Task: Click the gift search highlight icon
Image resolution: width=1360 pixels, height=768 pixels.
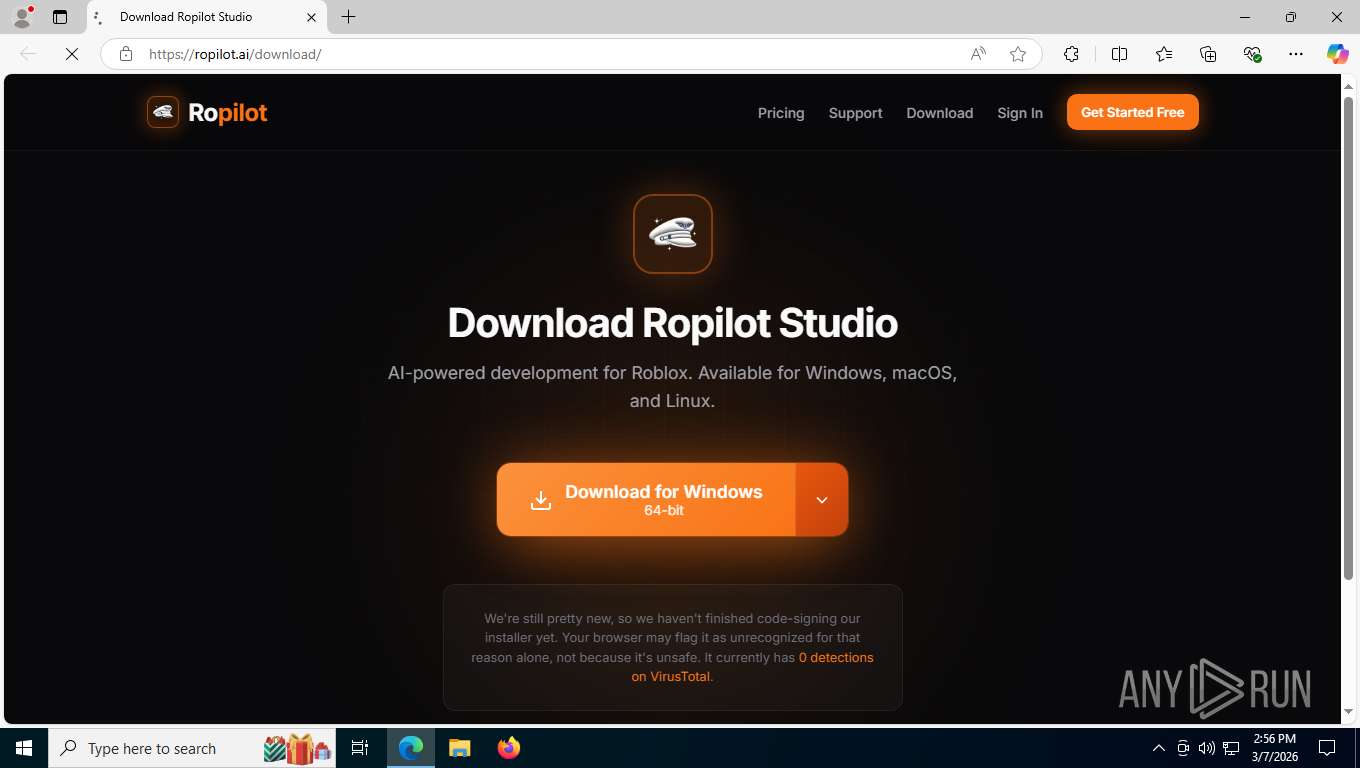Action: coord(298,748)
